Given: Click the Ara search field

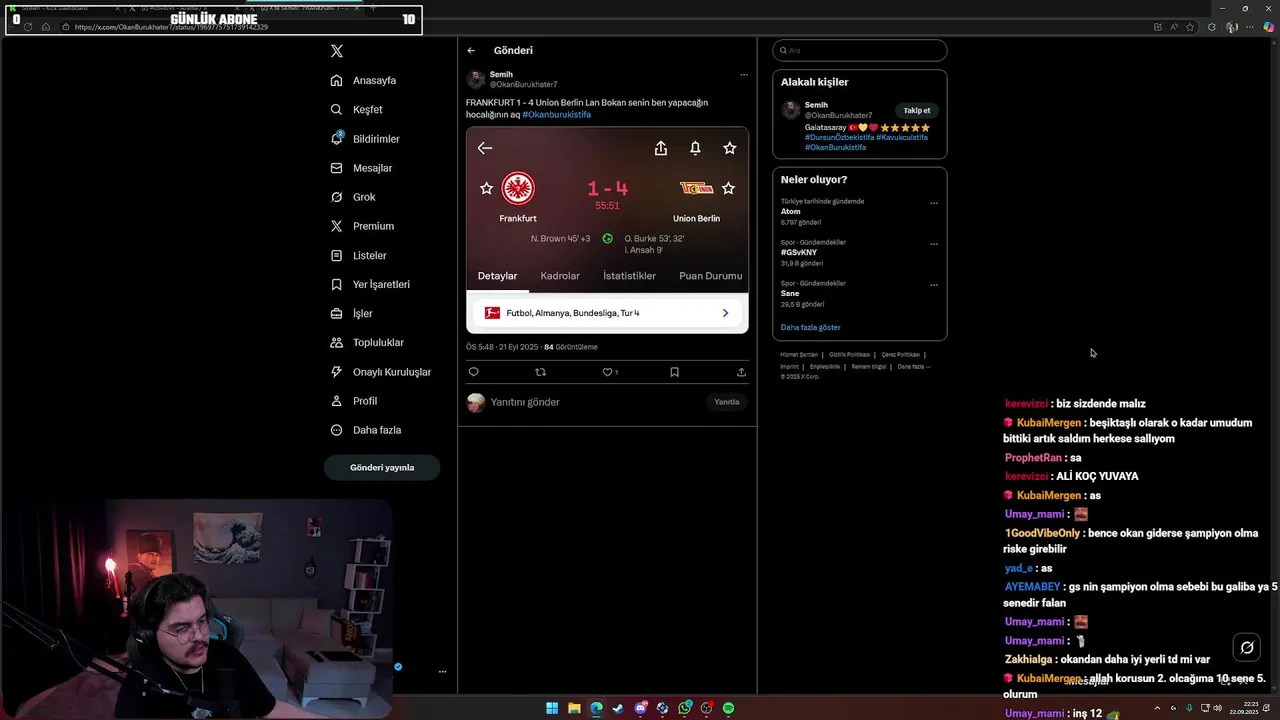Looking at the screenshot, I should coord(860,50).
